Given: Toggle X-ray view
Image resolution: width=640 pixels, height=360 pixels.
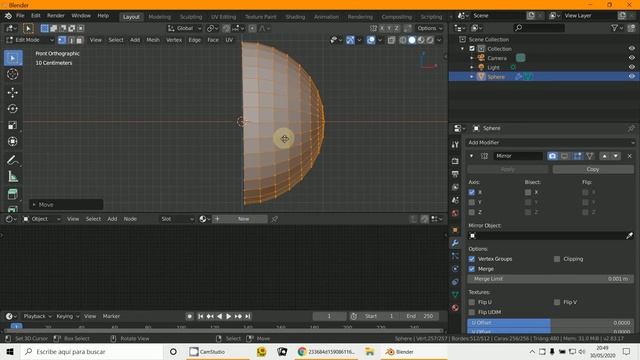Looking at the screenshot, I should point(391,40).
